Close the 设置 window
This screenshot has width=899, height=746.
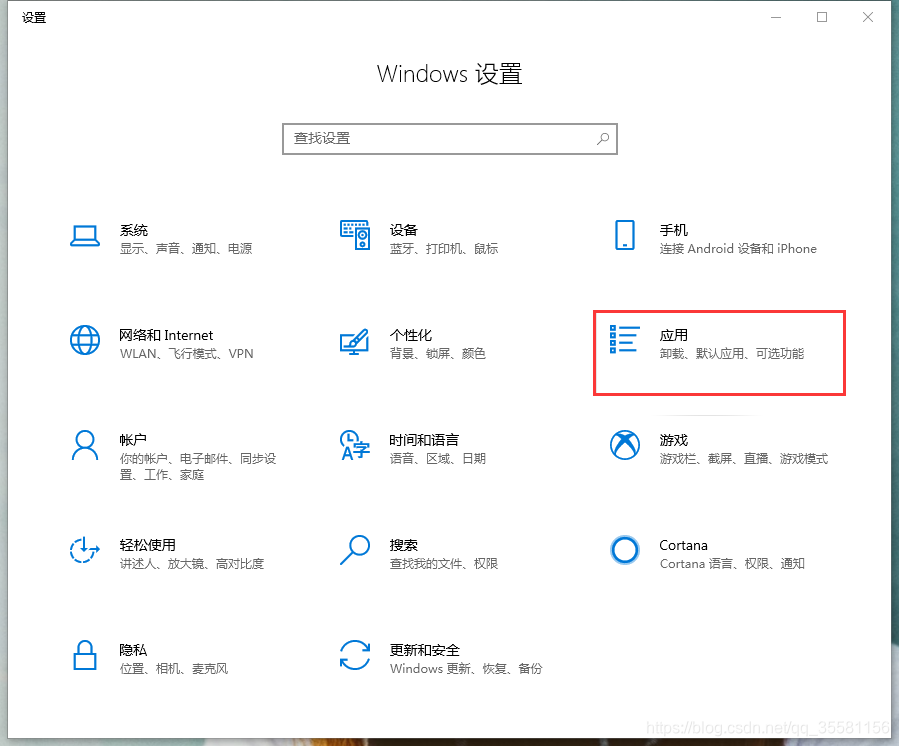click(868, 17)
